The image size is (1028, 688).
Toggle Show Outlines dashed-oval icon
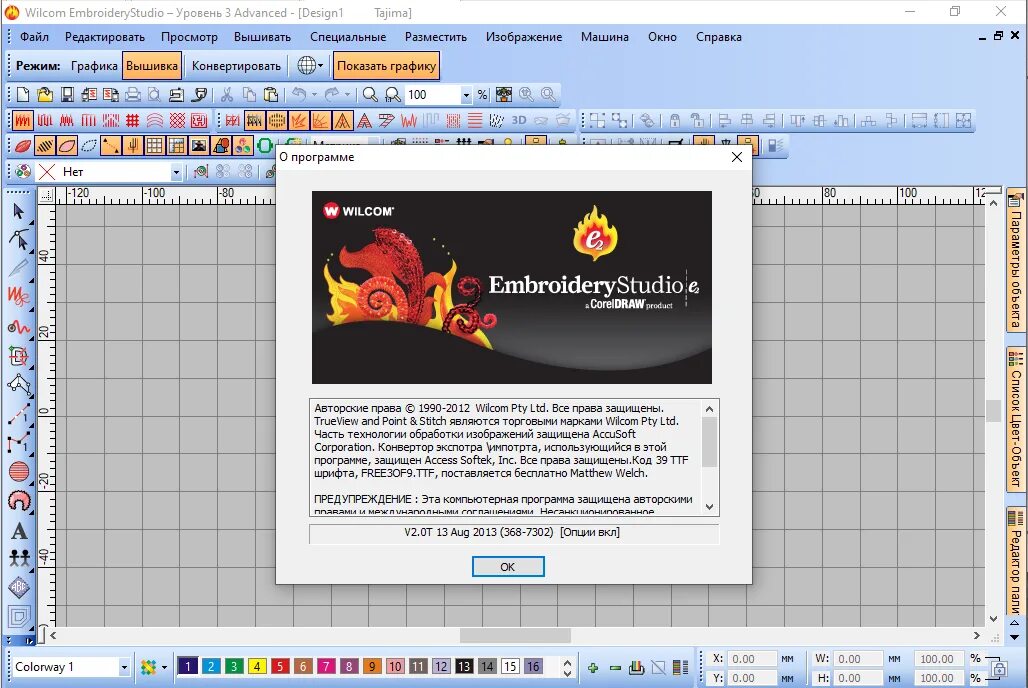tap(89, 146)
